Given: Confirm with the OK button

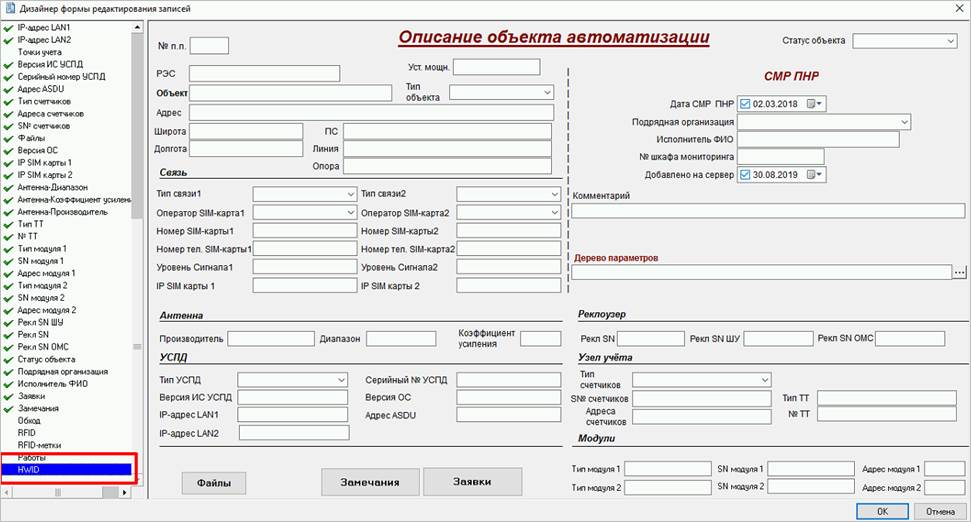Looking at the screenshot, I should pos(882,511).
